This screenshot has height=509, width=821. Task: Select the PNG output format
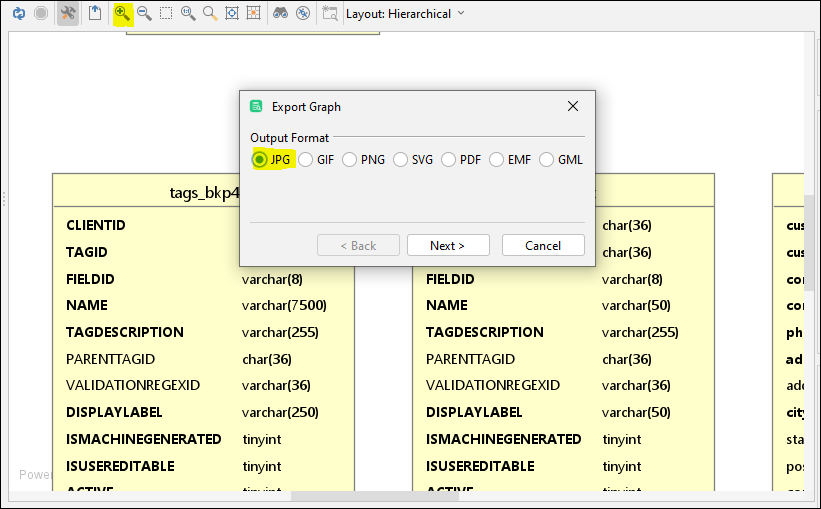[x=363, y=159]
